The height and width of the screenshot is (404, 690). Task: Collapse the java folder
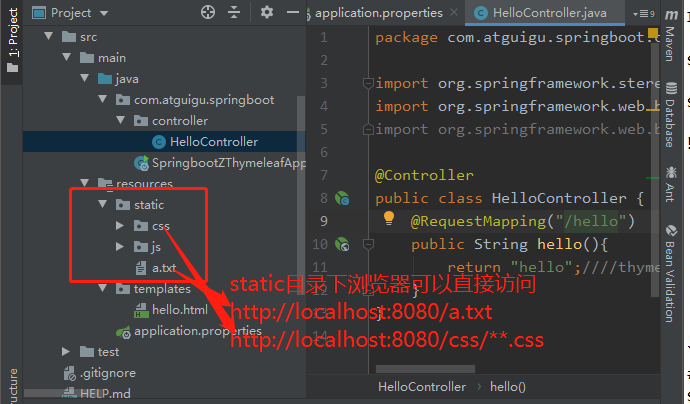85,78
